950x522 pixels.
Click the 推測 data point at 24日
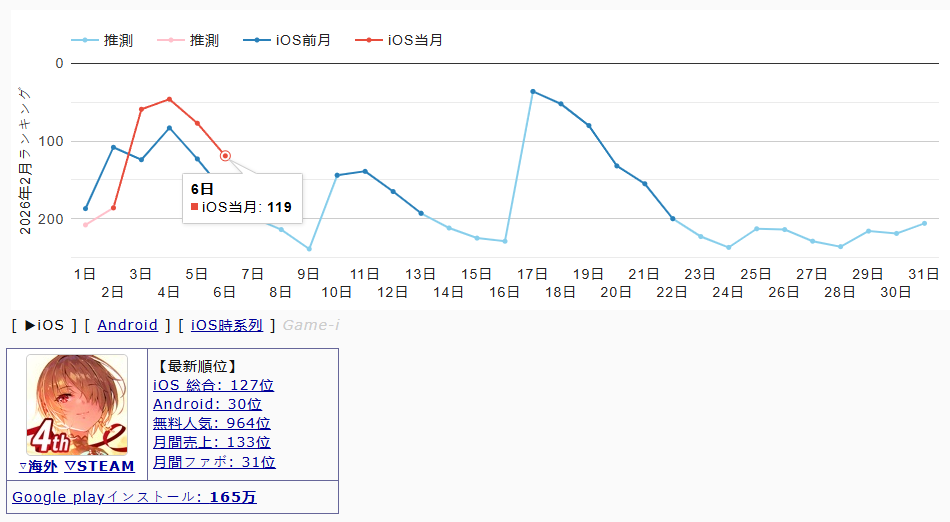coord(728,247)
